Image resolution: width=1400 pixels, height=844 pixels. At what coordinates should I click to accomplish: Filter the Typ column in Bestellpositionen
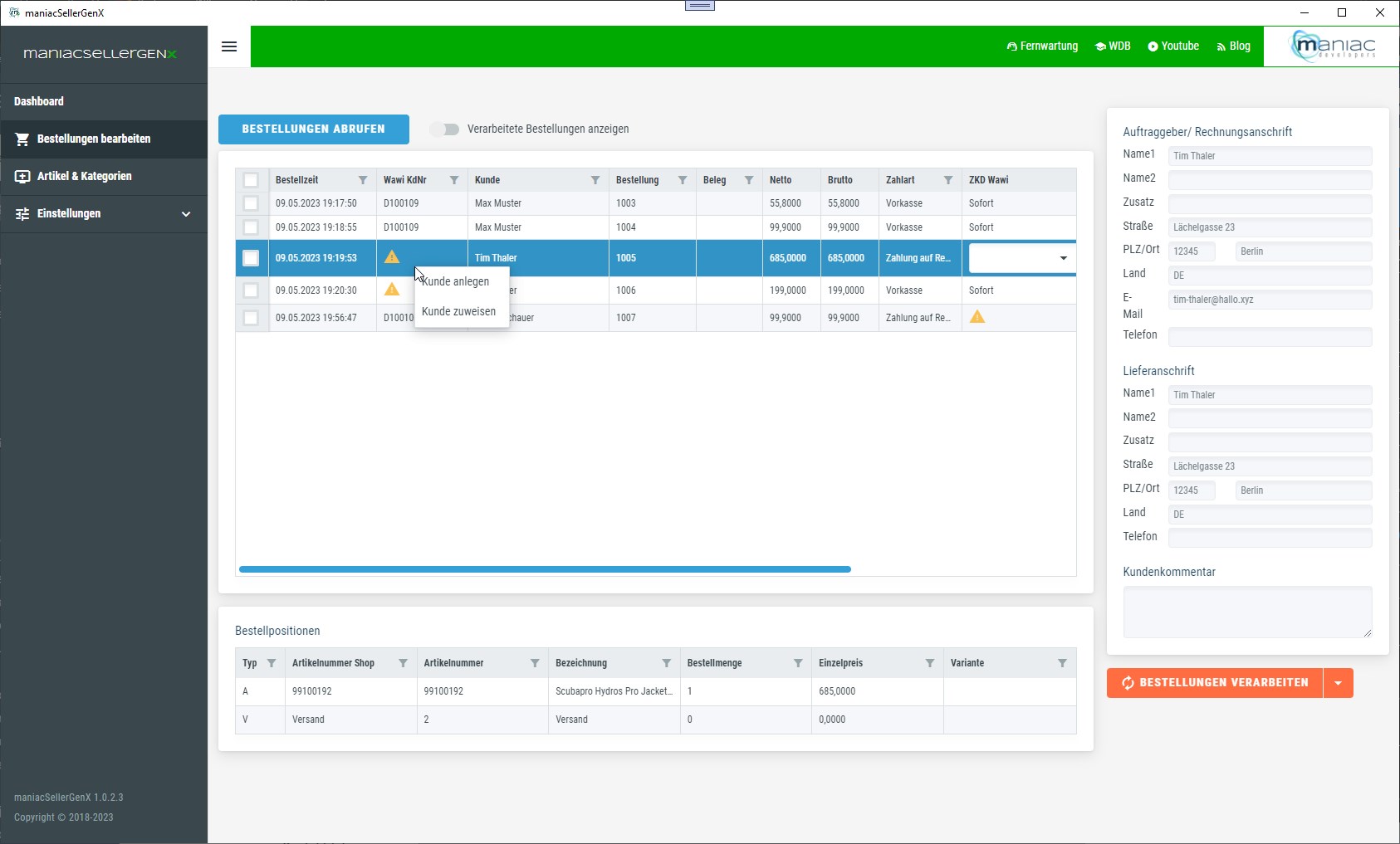272,663
